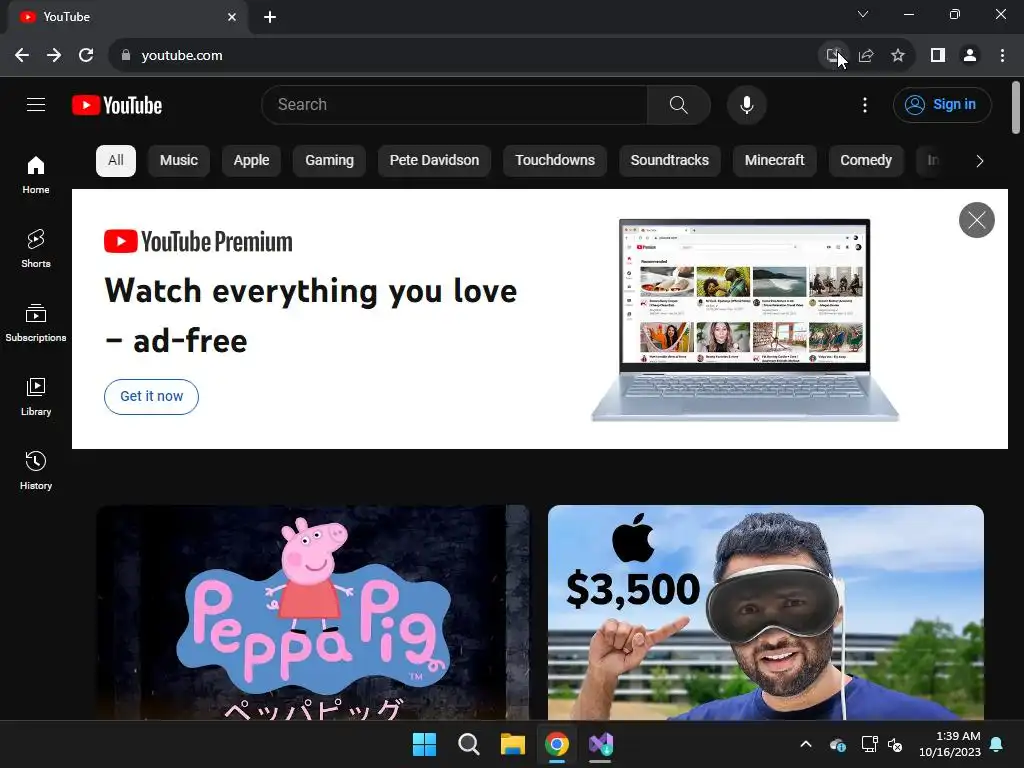Click the magnifier search button
The width and height of the screenshot is (1024, 768).
click(679, 104)
